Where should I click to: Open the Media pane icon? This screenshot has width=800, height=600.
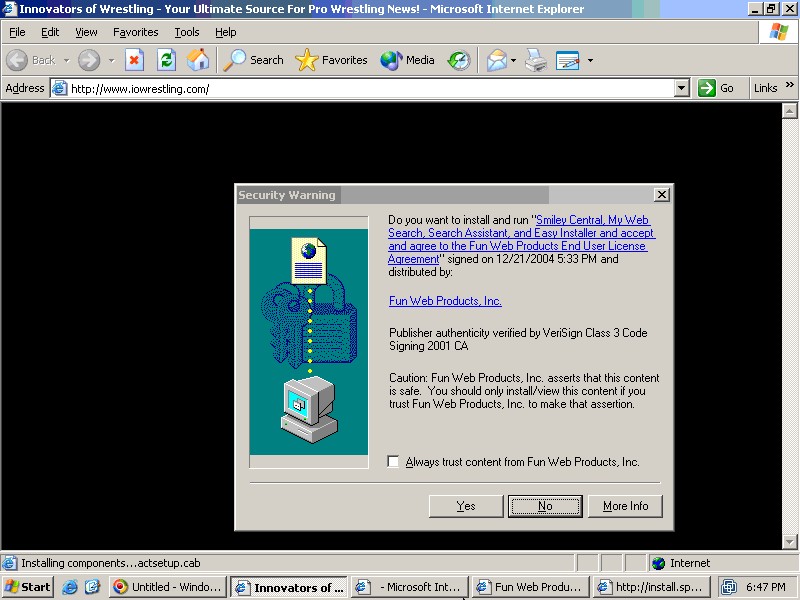[391, 60]
